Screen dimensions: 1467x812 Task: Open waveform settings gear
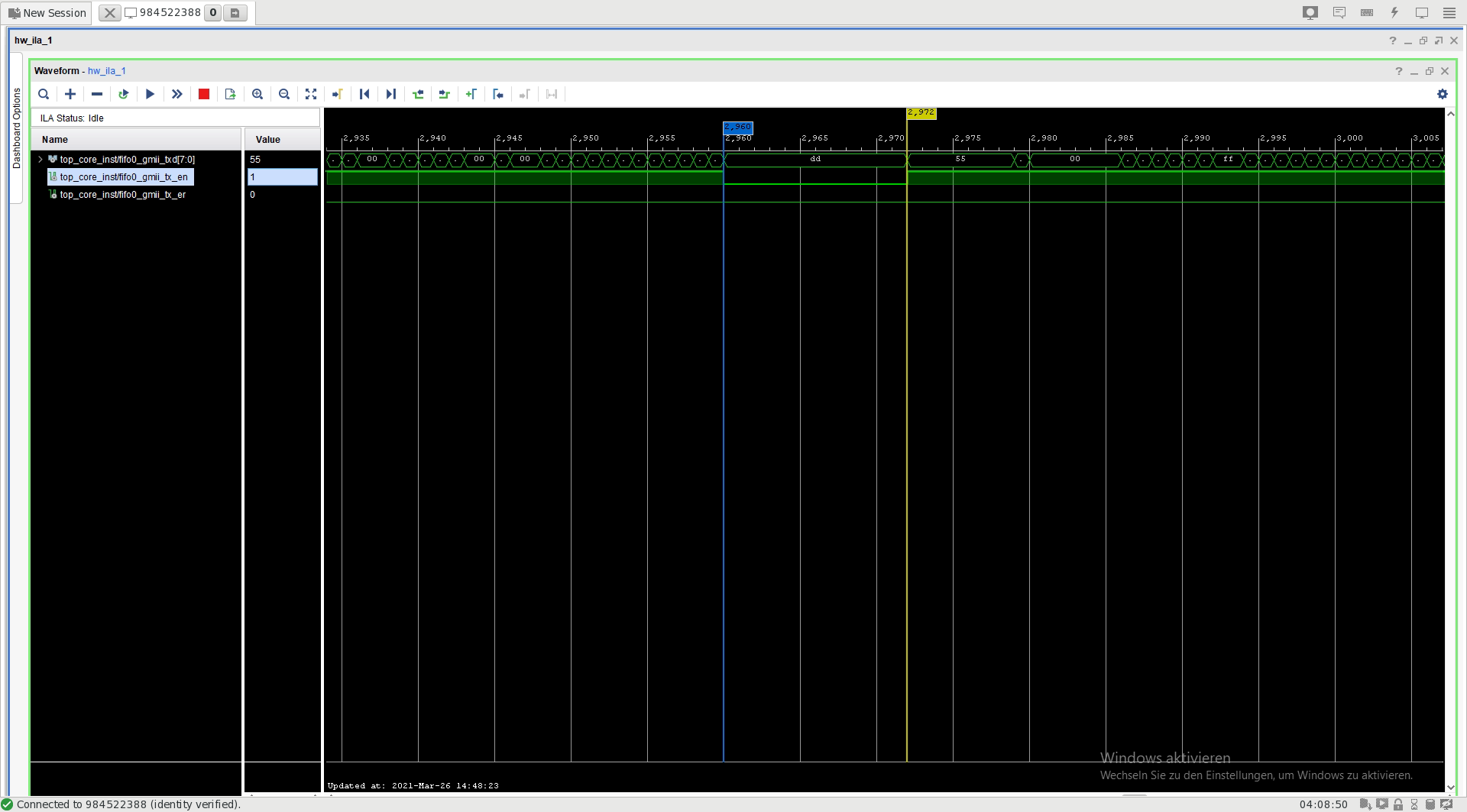click(x=1443, y=94)
